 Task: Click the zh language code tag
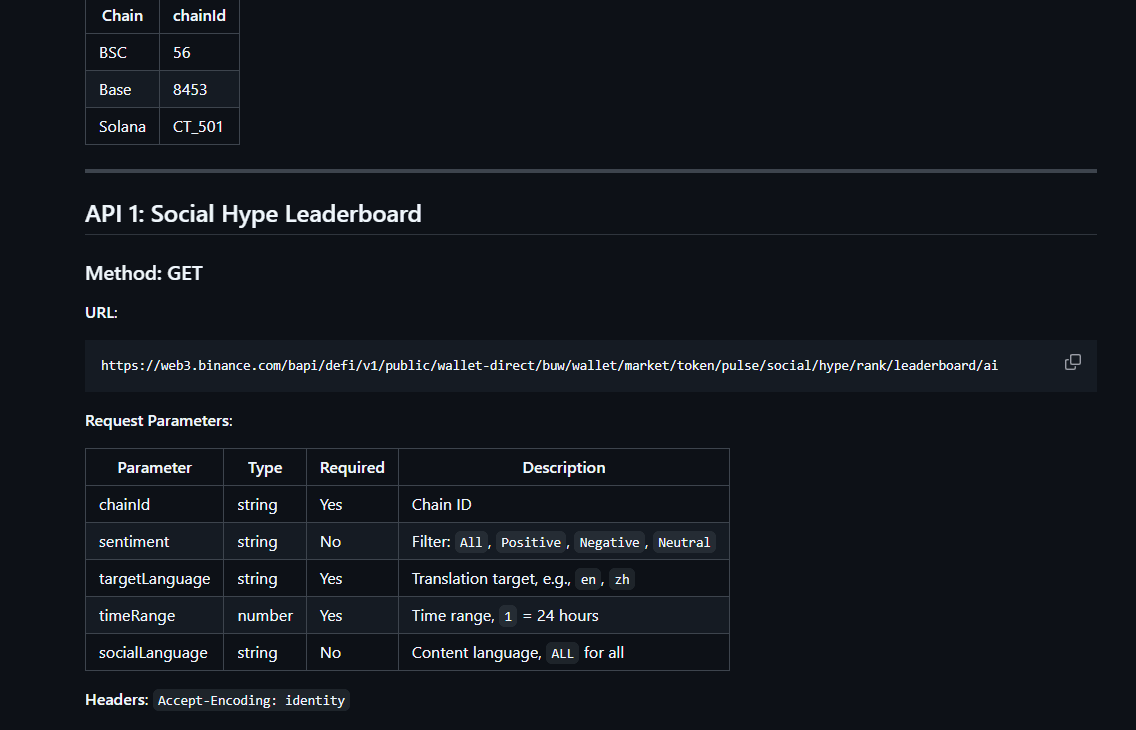pos(622,579)
